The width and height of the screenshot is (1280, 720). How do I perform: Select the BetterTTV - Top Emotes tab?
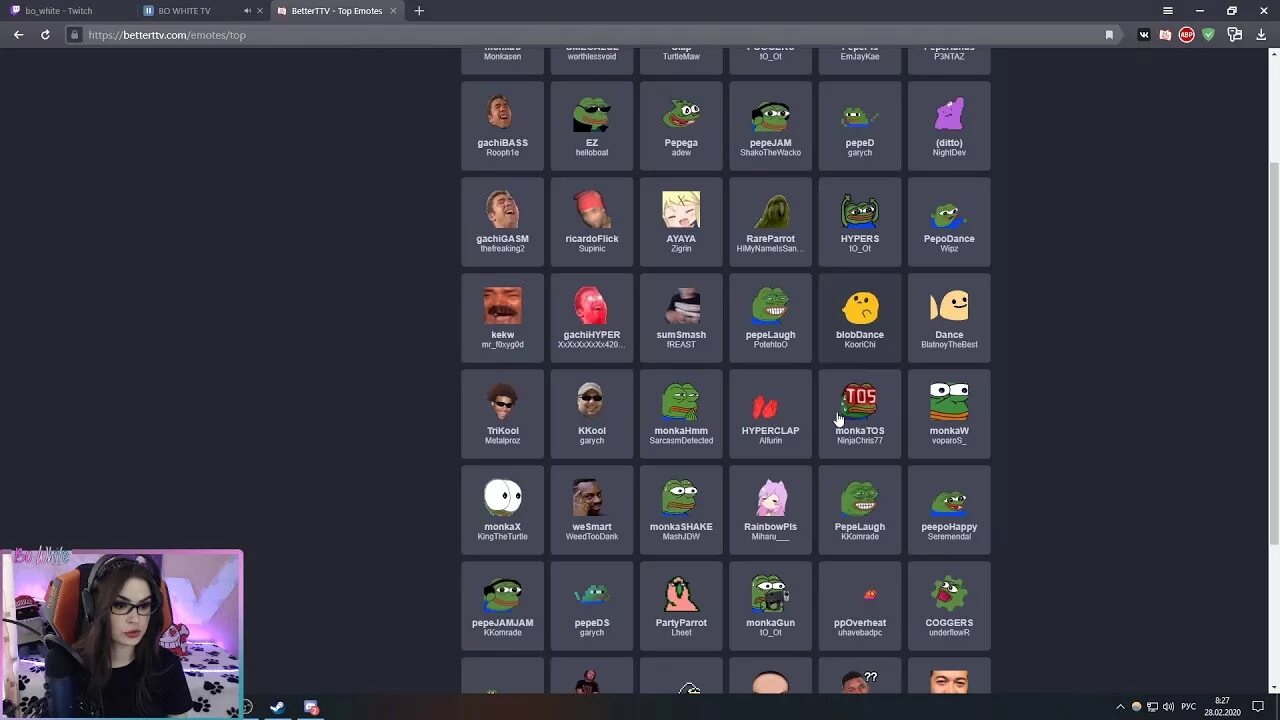[336, 11]
